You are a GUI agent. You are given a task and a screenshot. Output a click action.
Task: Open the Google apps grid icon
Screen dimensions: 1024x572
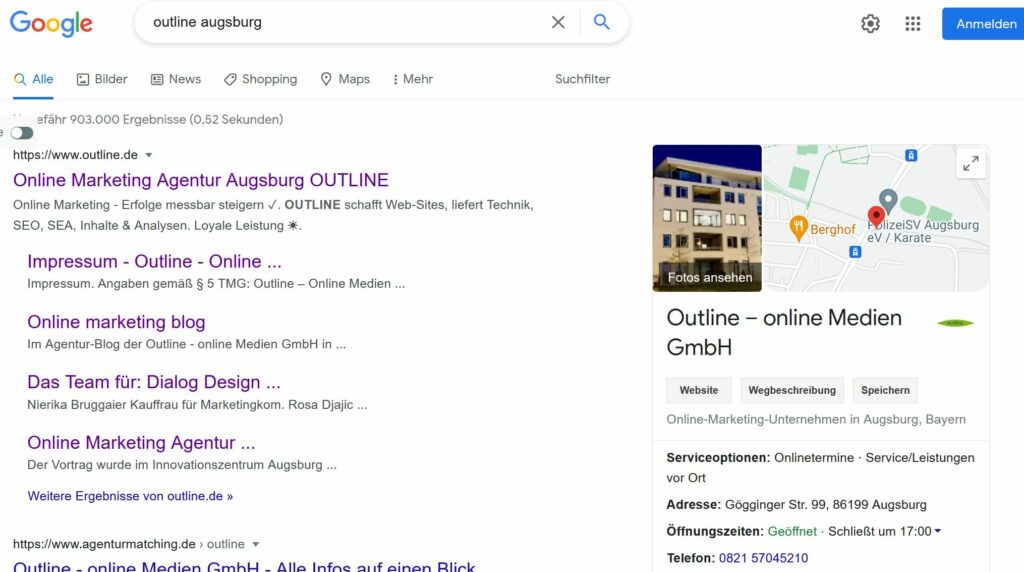pyautogui.click(x=912, y=24)
